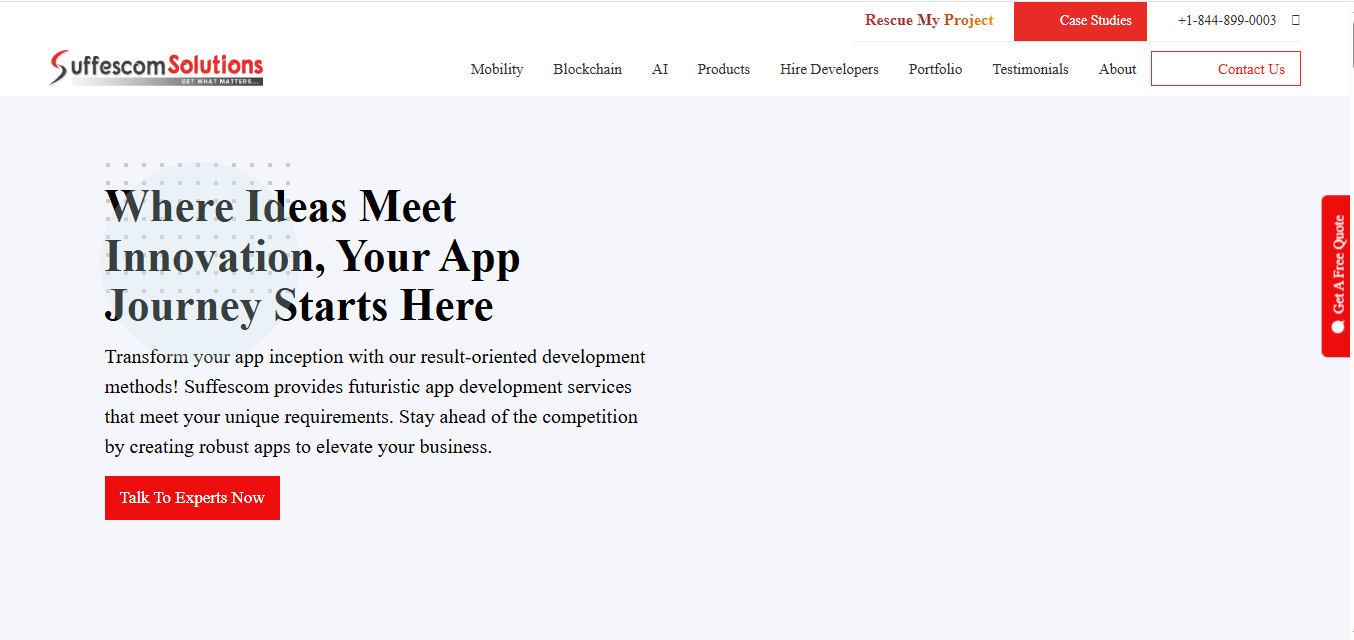Click the 'Transform your app inception' paragraph text
This screenshot has height=640, width=1354.
click(x=375, y=402)
